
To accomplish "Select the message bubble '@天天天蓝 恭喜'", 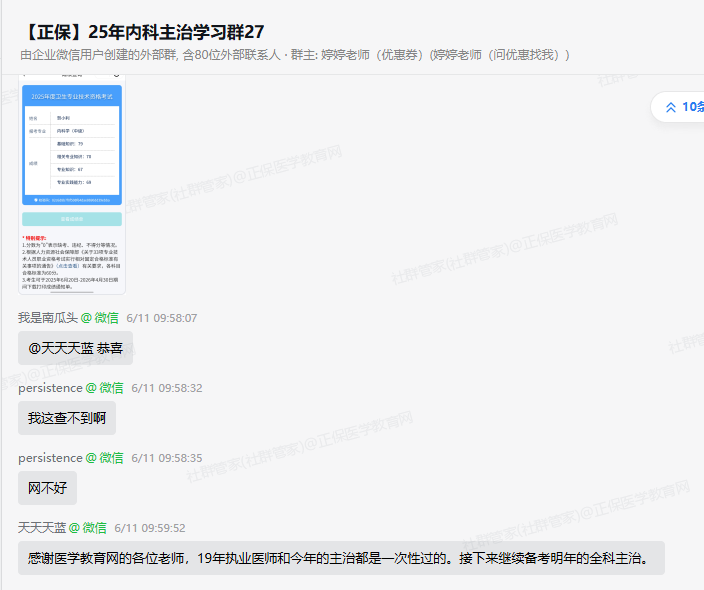I will pyautogui.click(x=75, y=348).
